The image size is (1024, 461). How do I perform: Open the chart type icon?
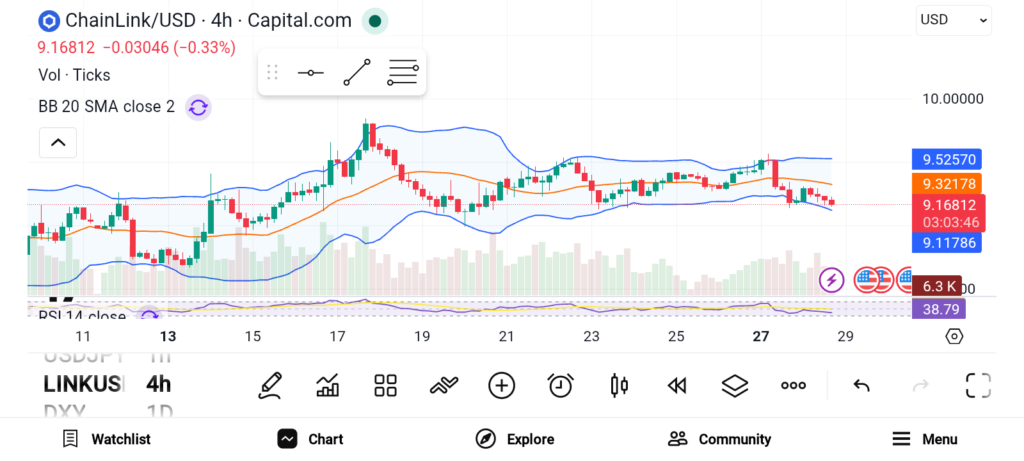coord(327,385)
